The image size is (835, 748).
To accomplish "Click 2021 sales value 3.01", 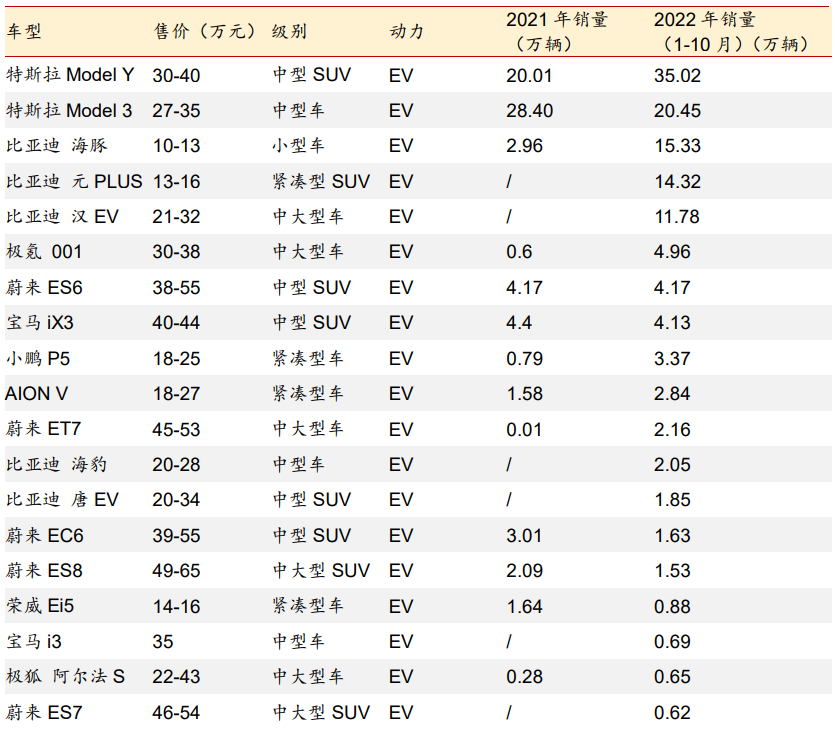I will (x=524, y=536).
